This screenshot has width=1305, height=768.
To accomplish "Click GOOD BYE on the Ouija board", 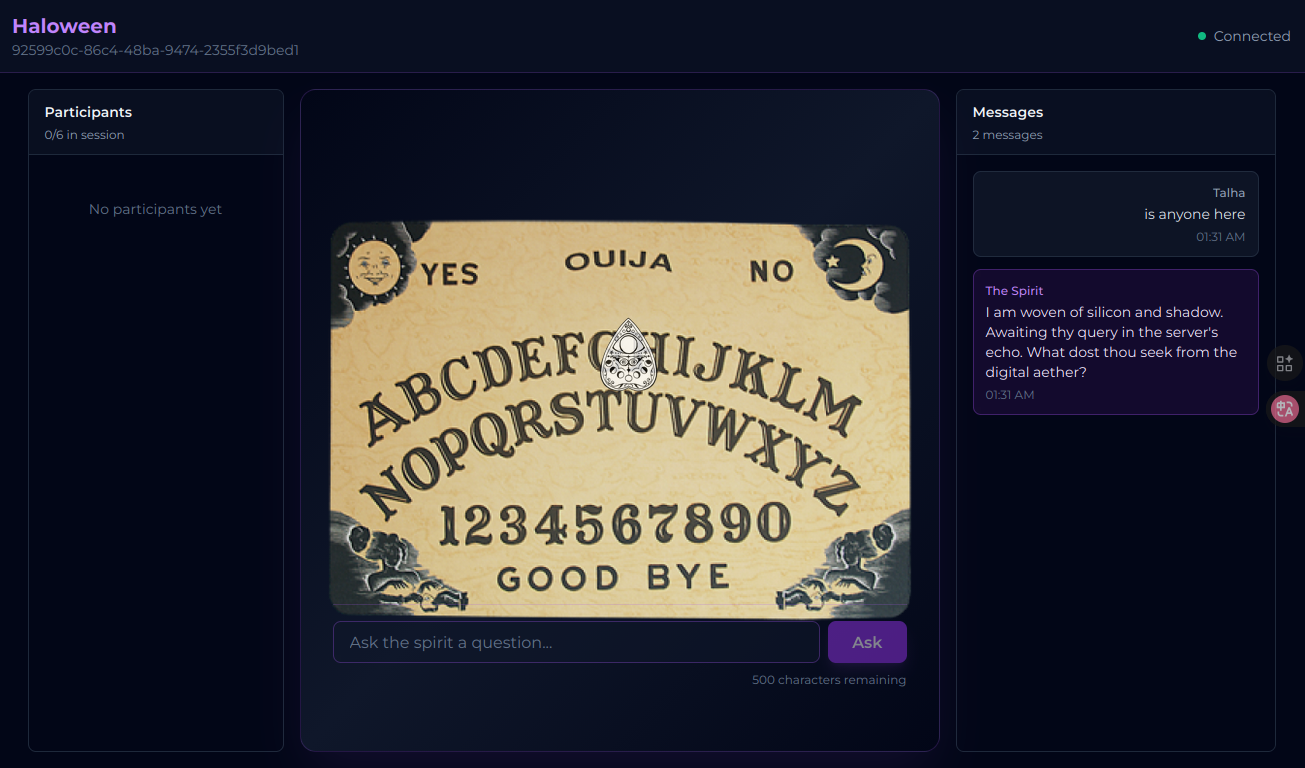I will point(613,577).
